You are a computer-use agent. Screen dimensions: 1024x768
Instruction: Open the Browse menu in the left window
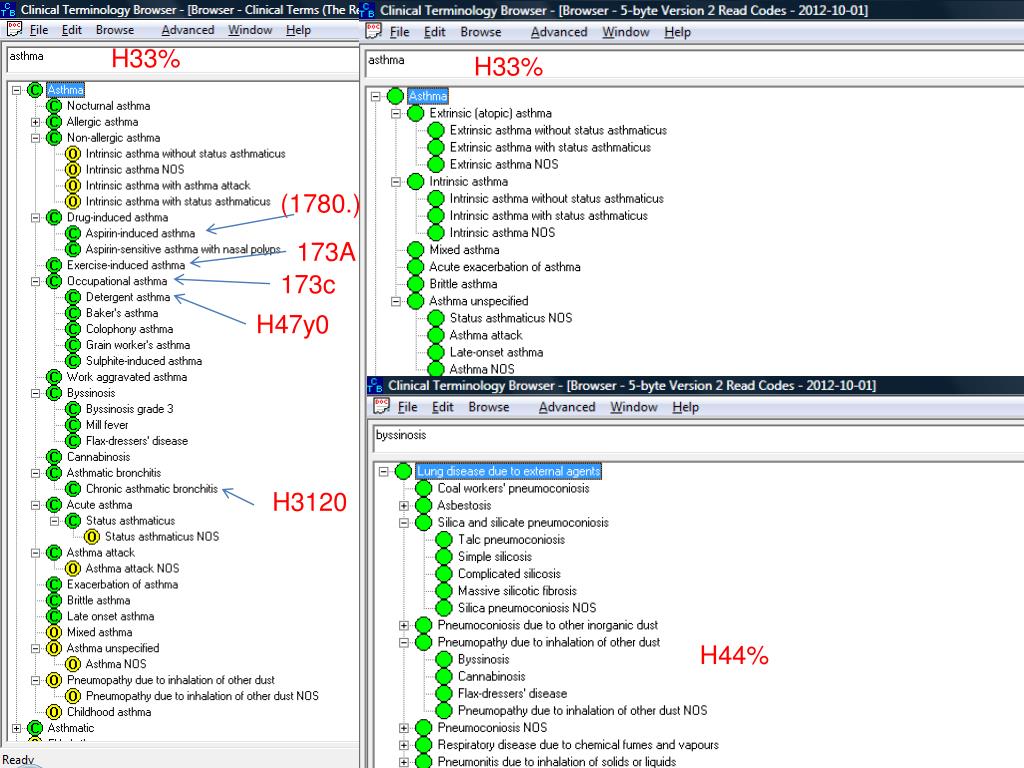pyautogui.click(x=115, y=30)
